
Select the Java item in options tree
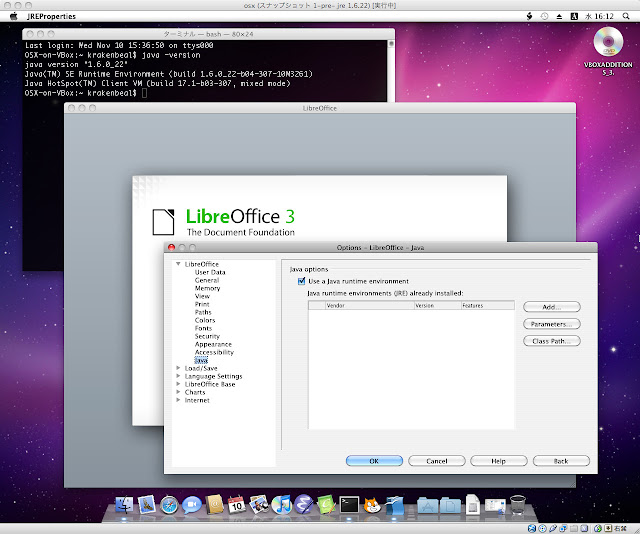pyautogui.click(x=201, y=360)
